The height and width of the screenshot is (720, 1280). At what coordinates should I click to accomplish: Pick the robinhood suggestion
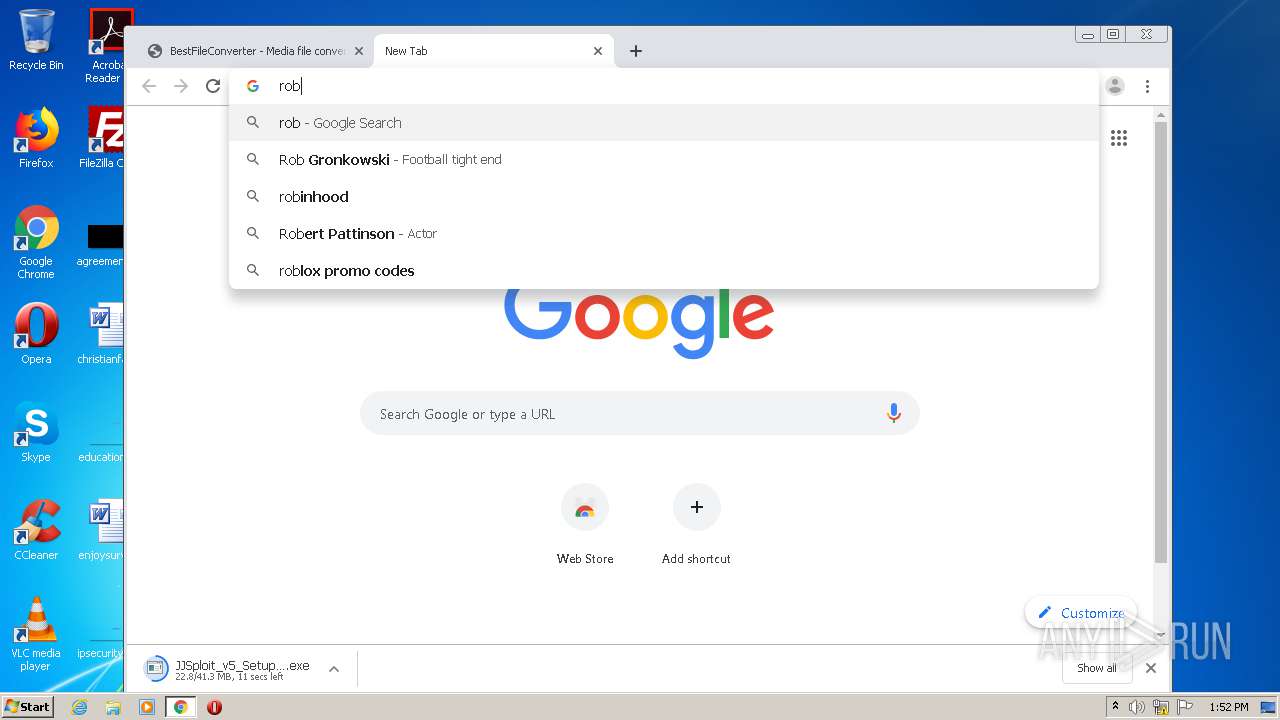click(x=664, y=197)
